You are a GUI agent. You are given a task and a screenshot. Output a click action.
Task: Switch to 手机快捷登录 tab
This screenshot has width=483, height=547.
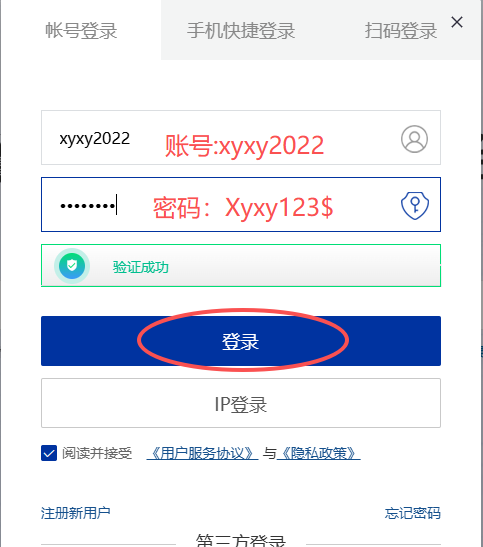point(241,30)
